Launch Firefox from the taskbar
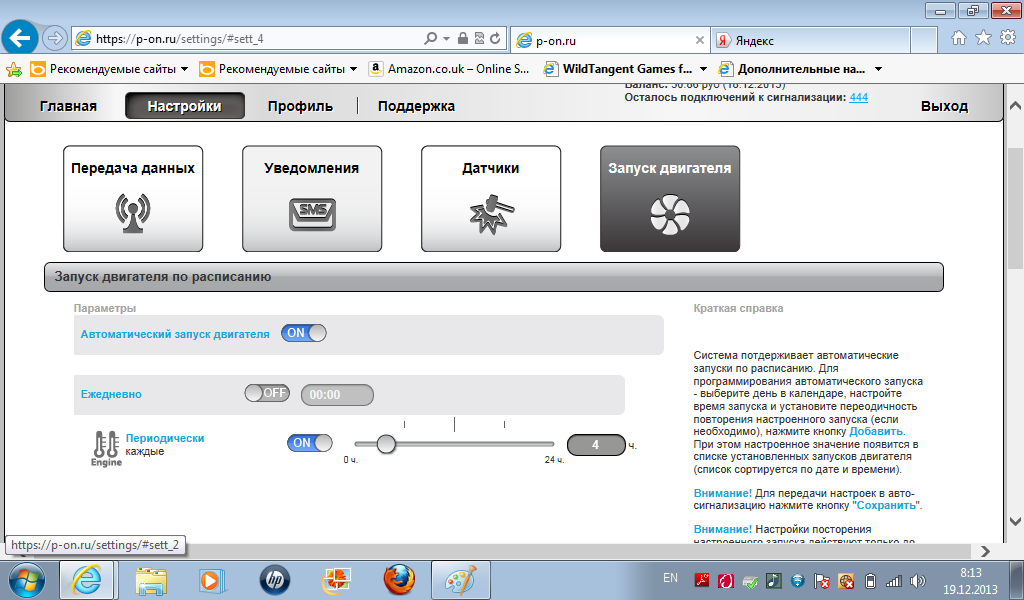This screenshot has width=1024, height=600. pyautogui.click(x=398, y=579)
